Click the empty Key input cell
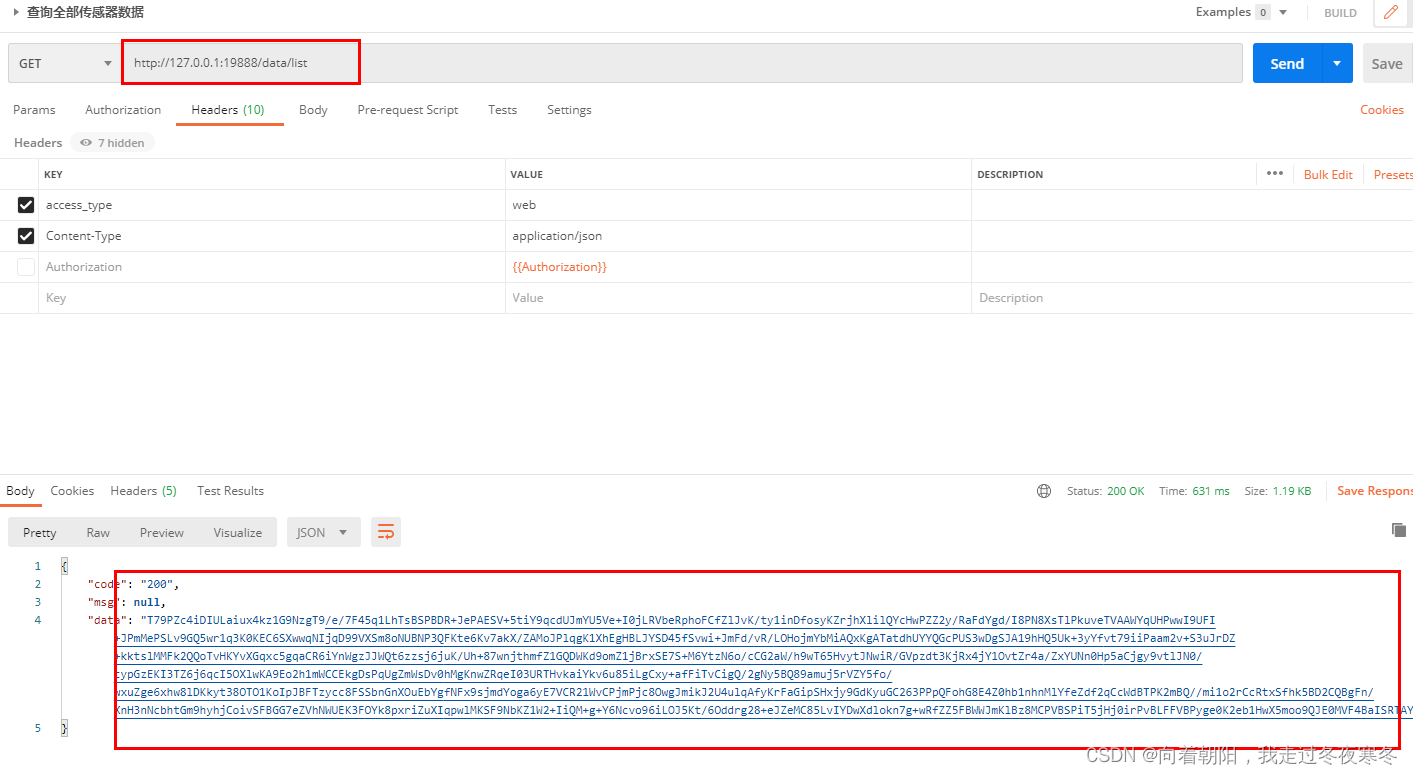Image resolution: width=1413 pixels, height=775 pixels. (272, 298)
